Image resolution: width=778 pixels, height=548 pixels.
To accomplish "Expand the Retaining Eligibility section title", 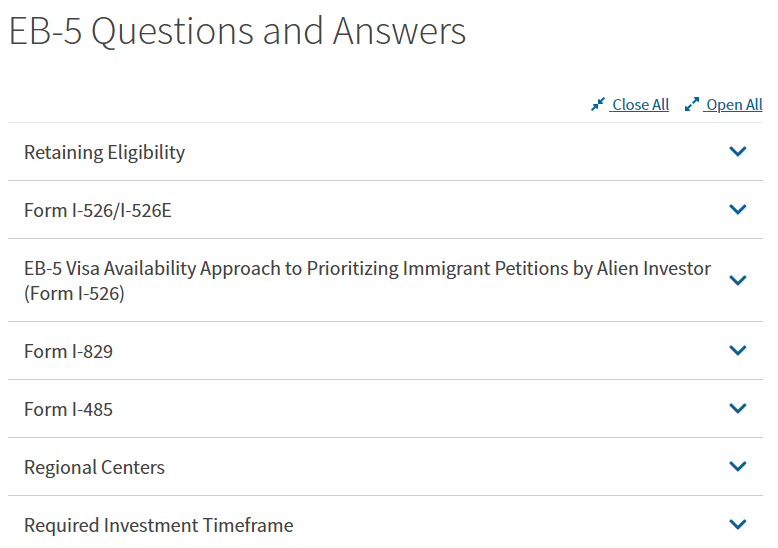I will coord(105,153).
